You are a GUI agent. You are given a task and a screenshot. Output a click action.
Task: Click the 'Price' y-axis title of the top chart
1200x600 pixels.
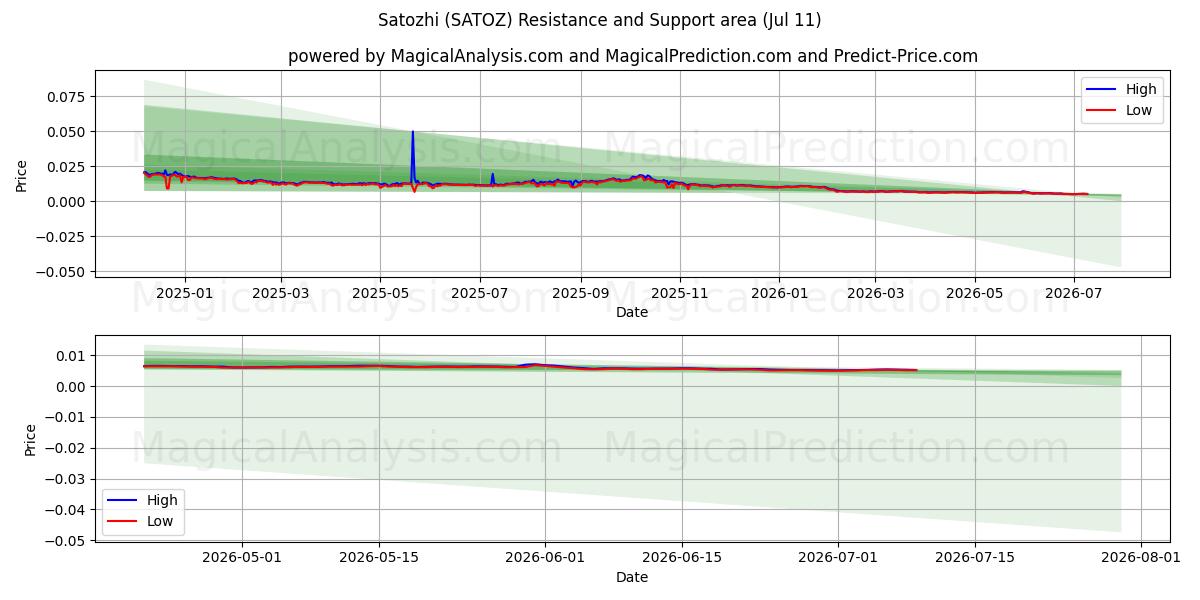click(x=22, y=175)
